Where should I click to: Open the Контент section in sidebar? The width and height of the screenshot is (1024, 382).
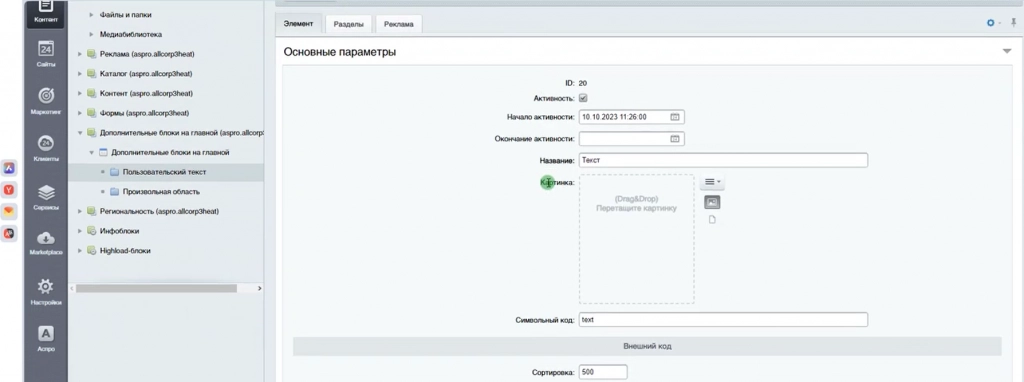point(46,12)
